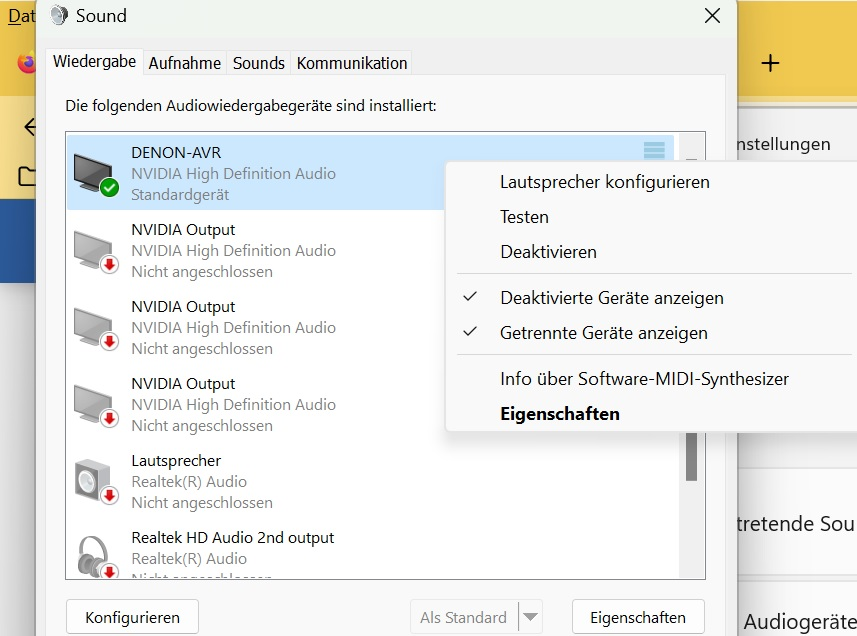
Task: Click the back arrow in background window
Action: tap(30, 127)
